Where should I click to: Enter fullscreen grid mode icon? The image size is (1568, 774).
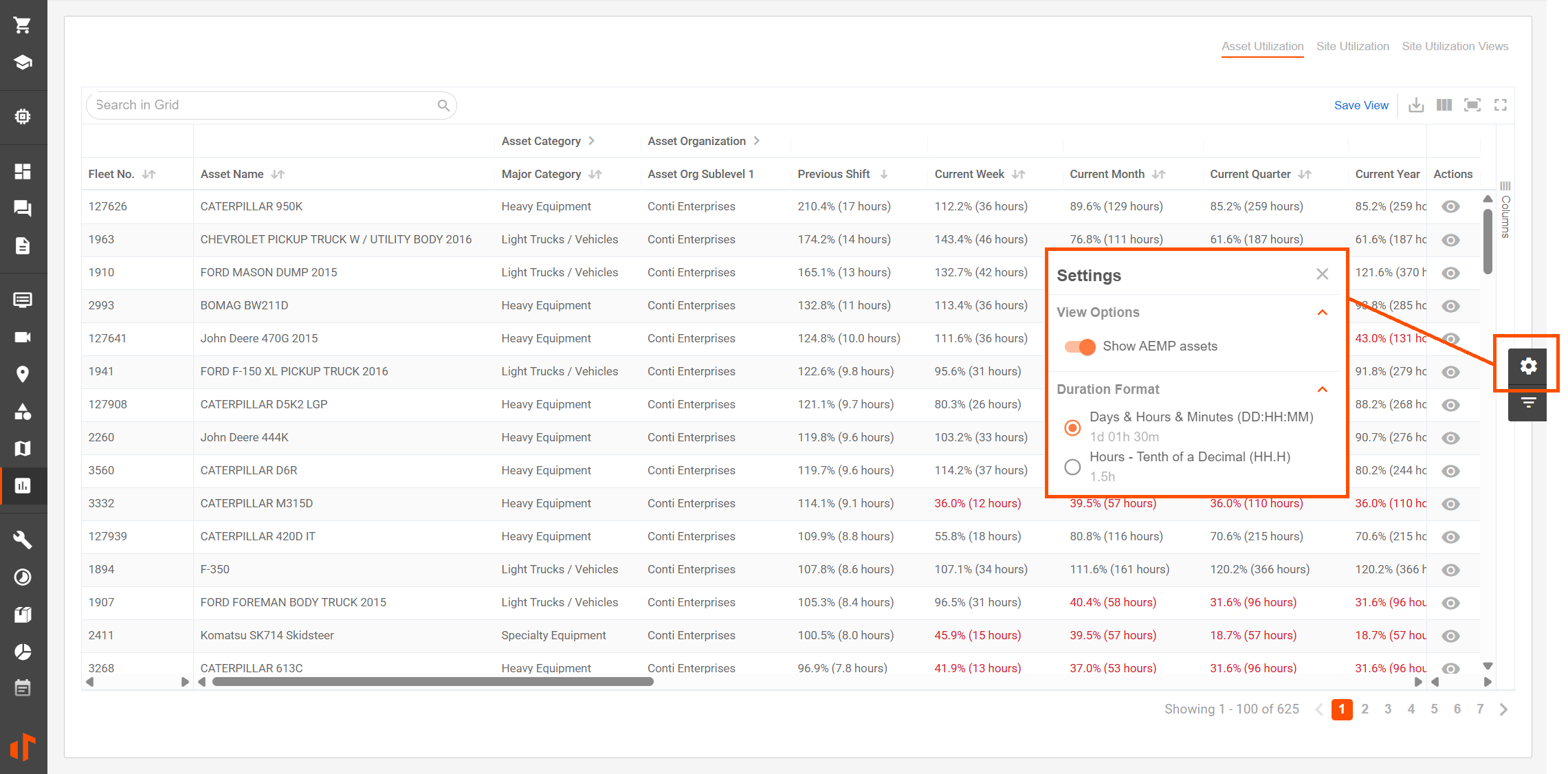coord(1501,105)
